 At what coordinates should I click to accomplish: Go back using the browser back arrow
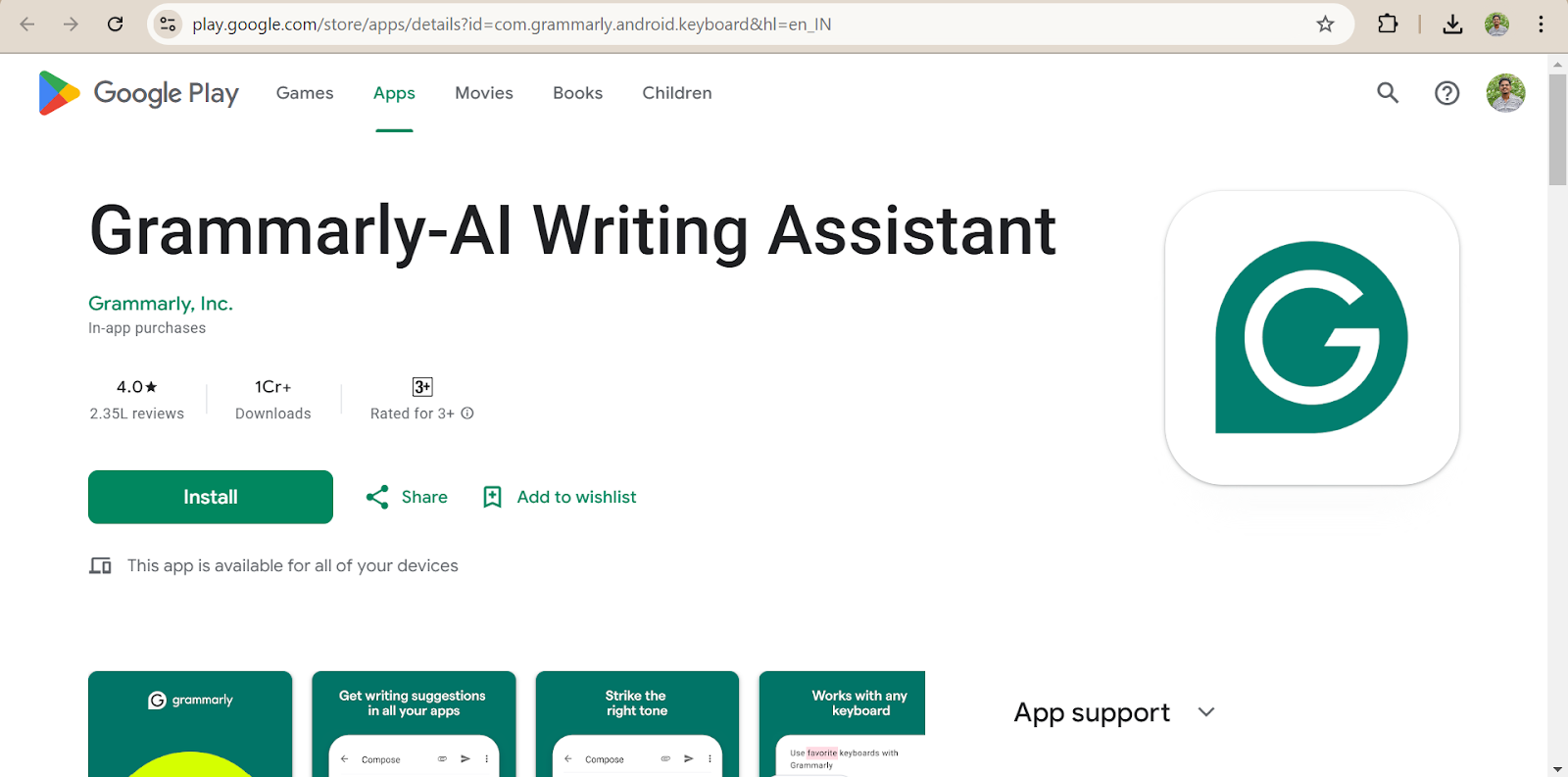pos(27,24)
